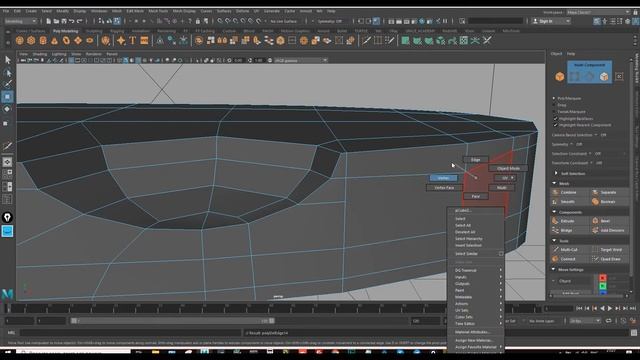This screenshot has height=360, width=640.
Task: Click the orange object mode cube icon
Action: [560, 76]
